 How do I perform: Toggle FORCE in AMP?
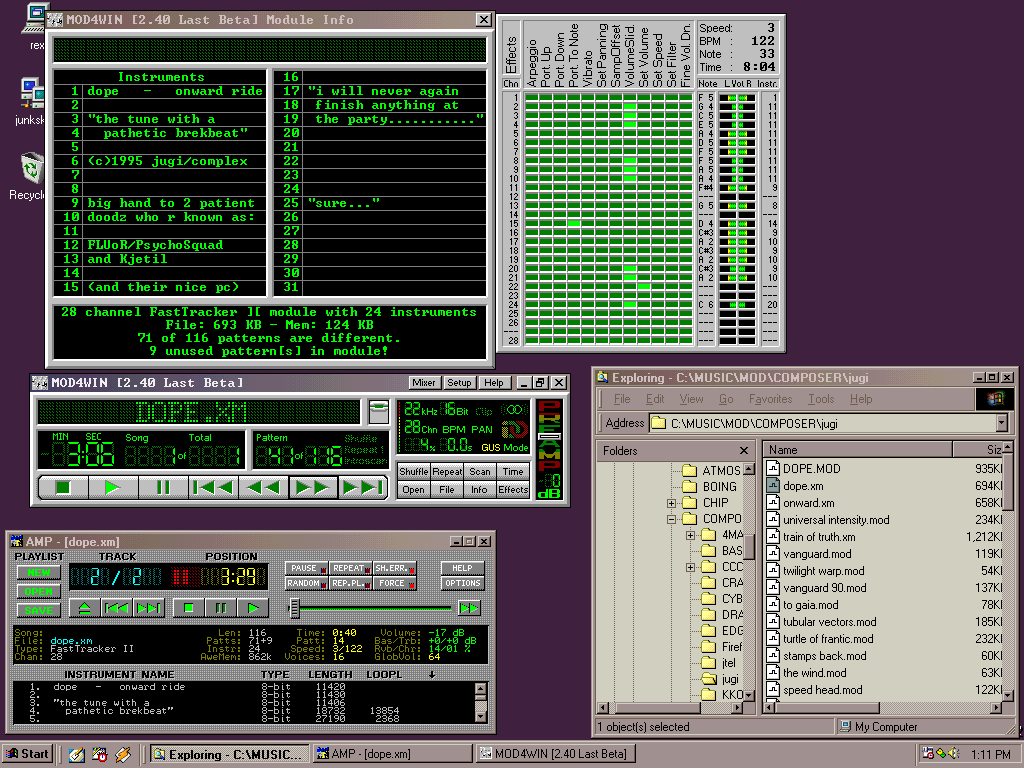(395, 583)
